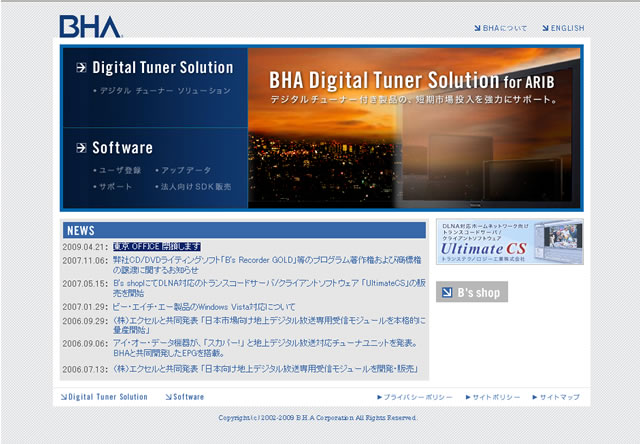Open footer Software link
Viewport: 640px width, 444px height.
[185, 397]
